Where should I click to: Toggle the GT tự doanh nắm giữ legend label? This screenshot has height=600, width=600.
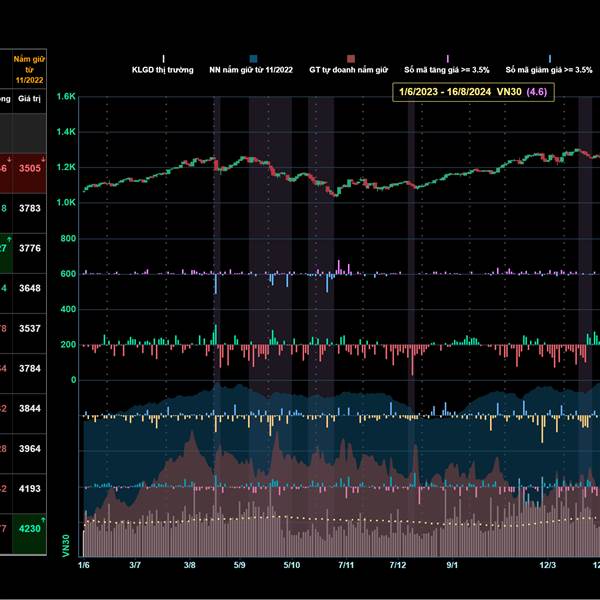click(348, 70)
